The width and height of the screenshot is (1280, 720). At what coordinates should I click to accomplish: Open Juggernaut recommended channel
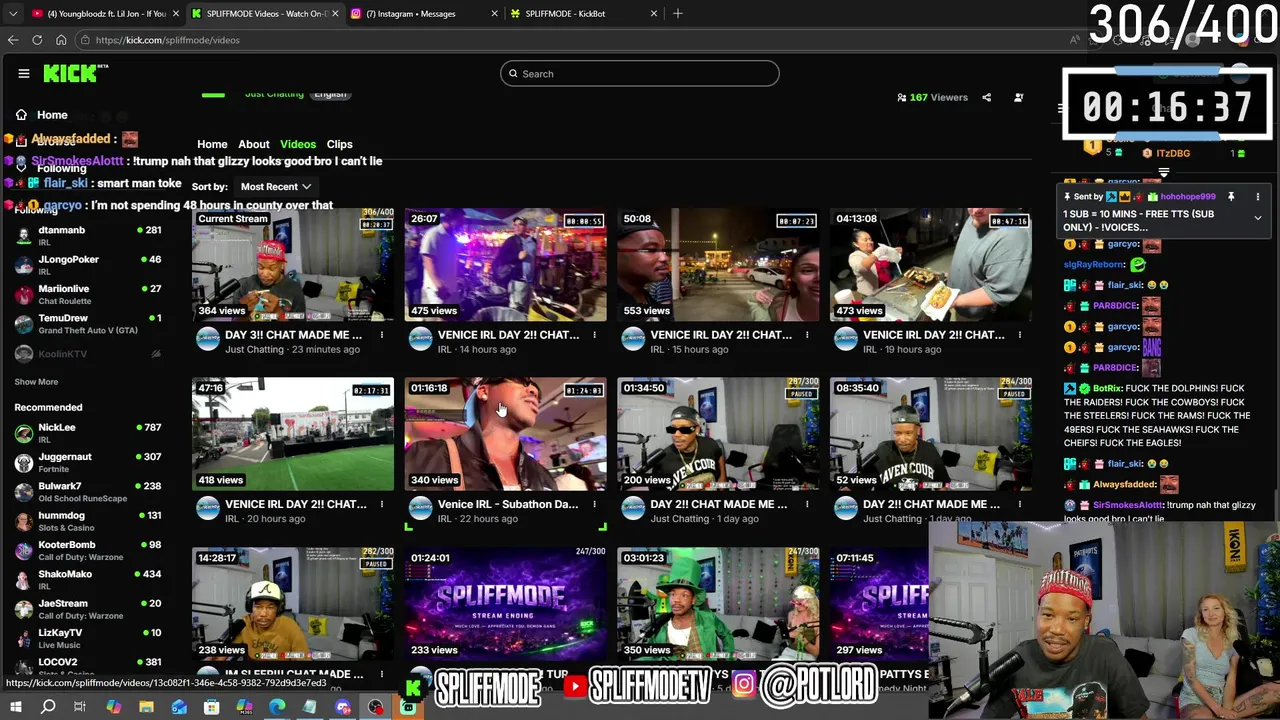coord(88,462)
